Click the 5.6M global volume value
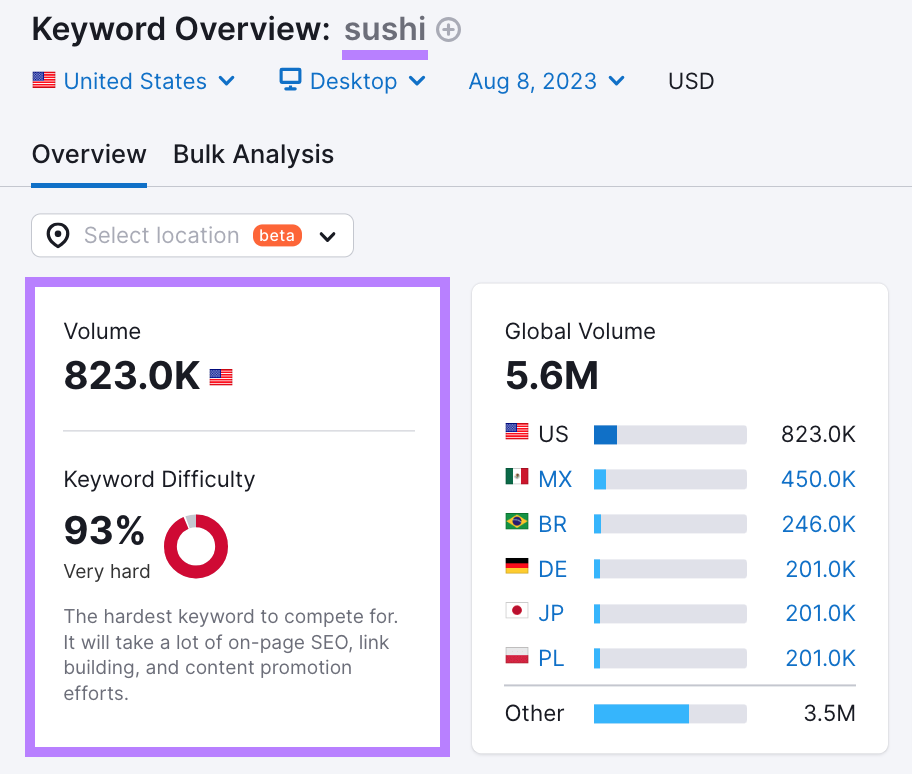Viewport: 912px width, 774px height. tap(552, 376)
